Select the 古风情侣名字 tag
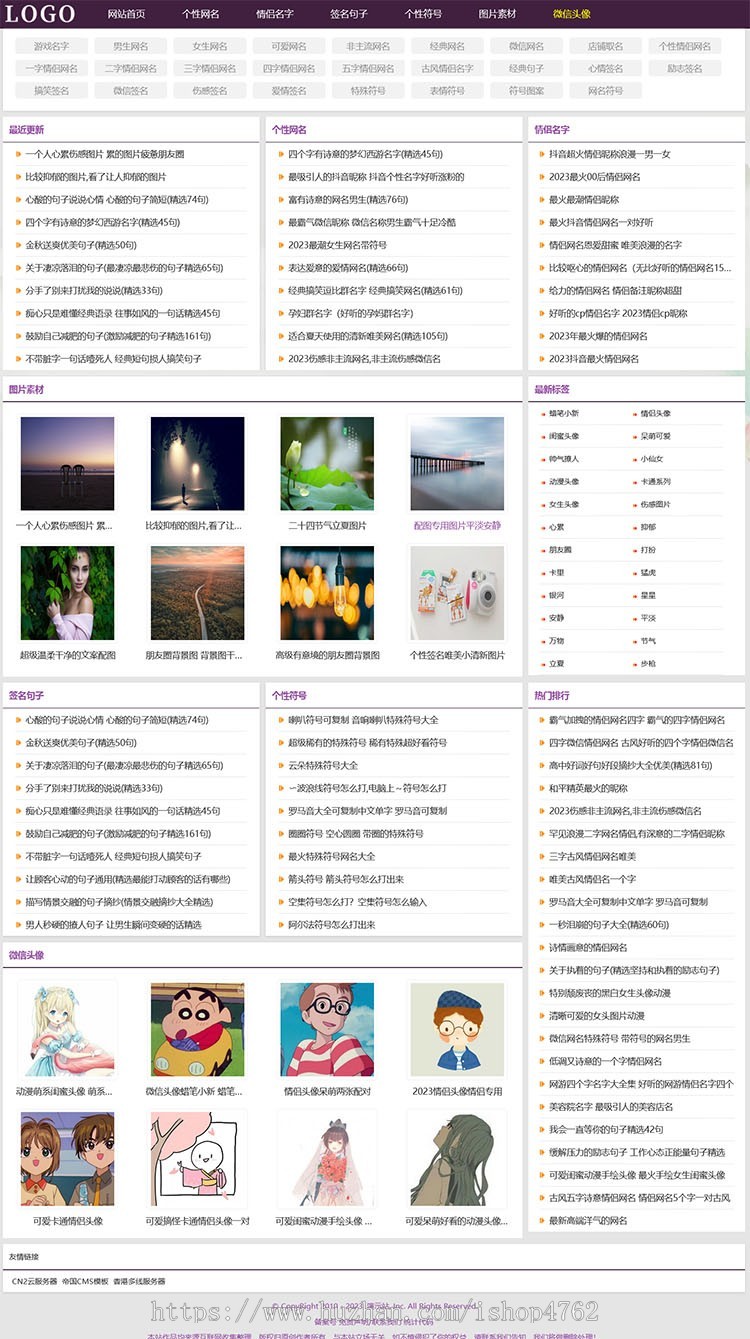The image size is (750, 1339). (447, 68)
